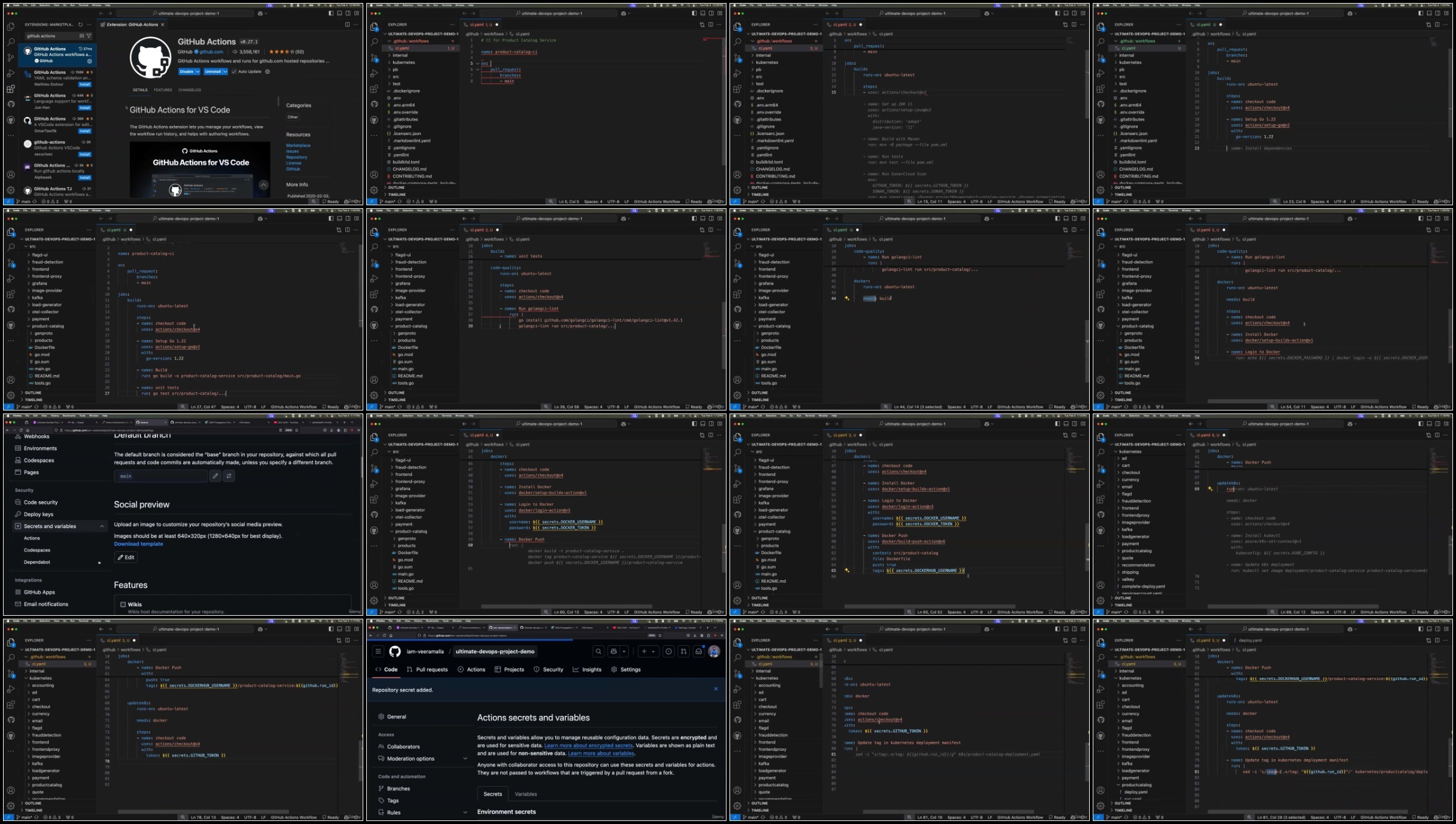Image resolution: width=1456 pixels, height=824 pixels.
Task: Switch to the Variables tab beside Secrets
Action: 526,794
